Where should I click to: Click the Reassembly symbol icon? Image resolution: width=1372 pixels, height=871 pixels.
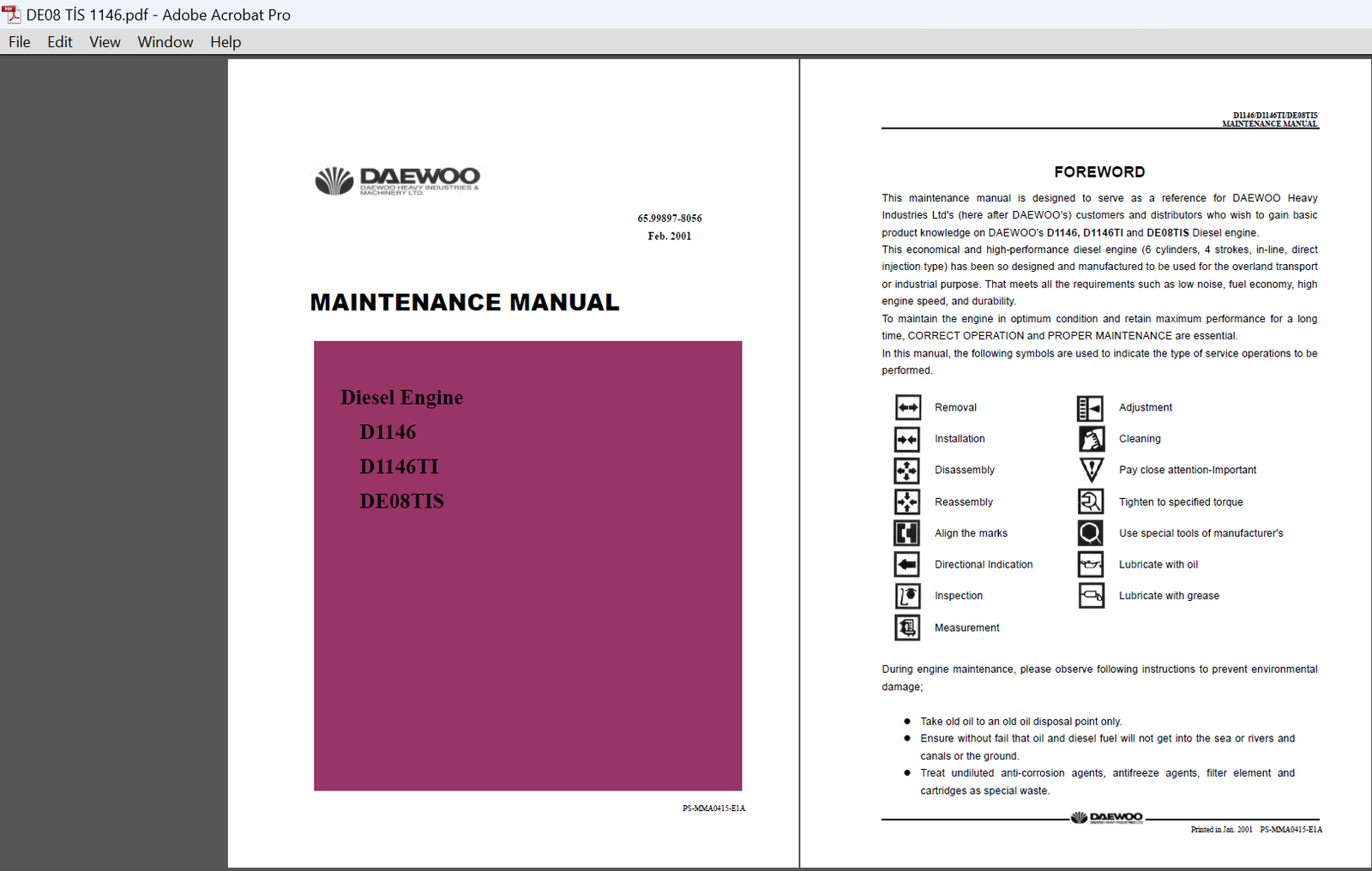(907, 502)
